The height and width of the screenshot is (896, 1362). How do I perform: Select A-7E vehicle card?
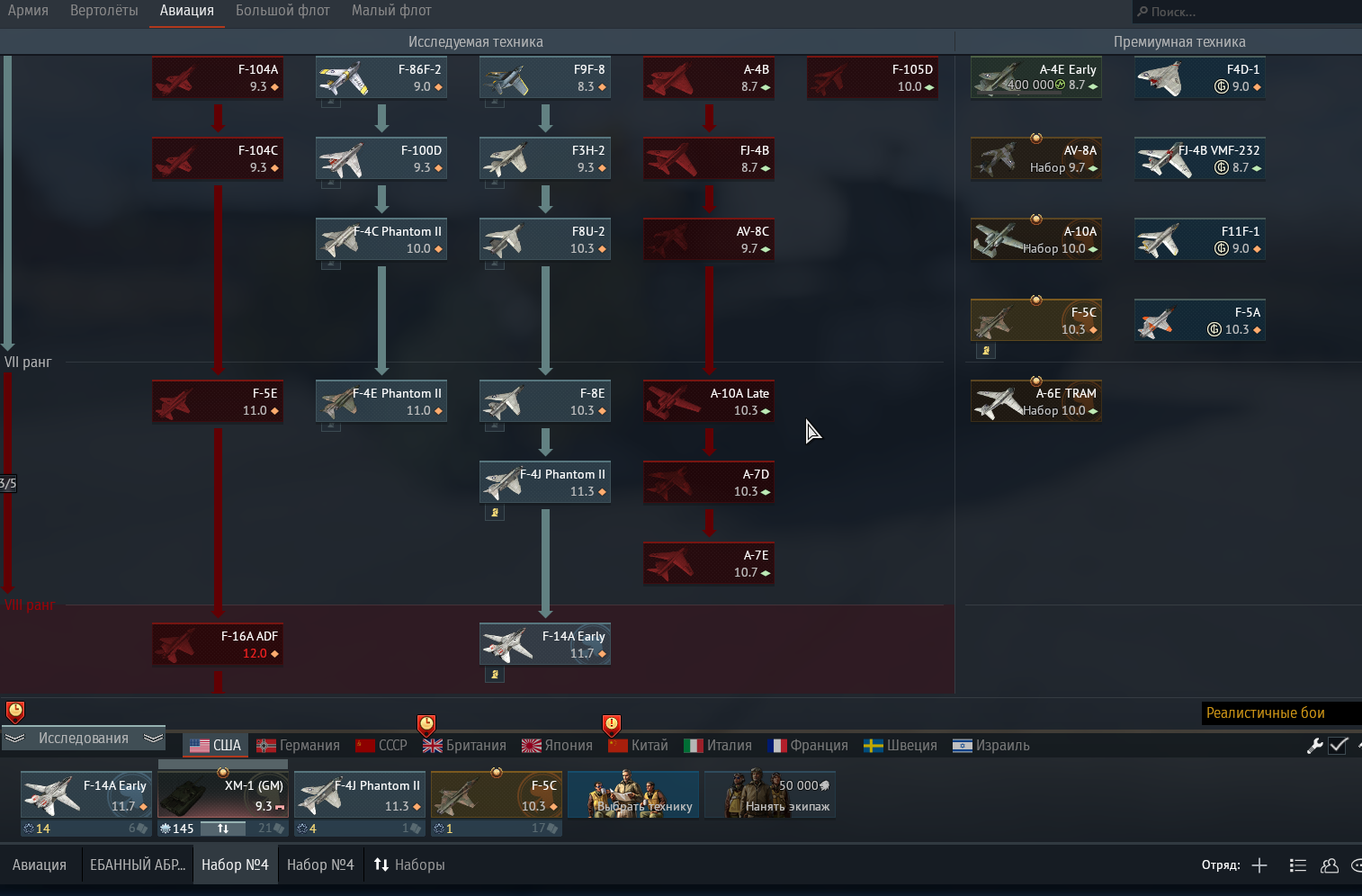[x=709, y=563]
